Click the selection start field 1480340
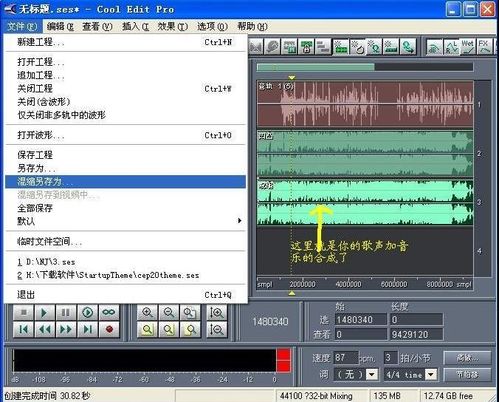The height and width of the screenshot is (402, 499). coord(360,320)
